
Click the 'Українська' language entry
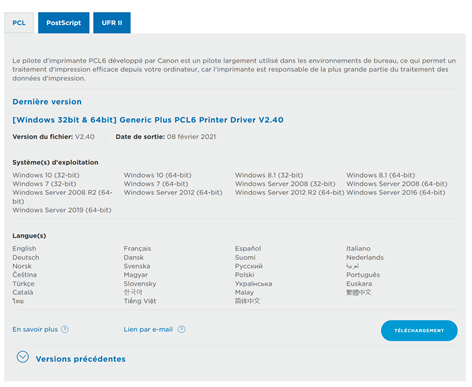coord(253,284)
